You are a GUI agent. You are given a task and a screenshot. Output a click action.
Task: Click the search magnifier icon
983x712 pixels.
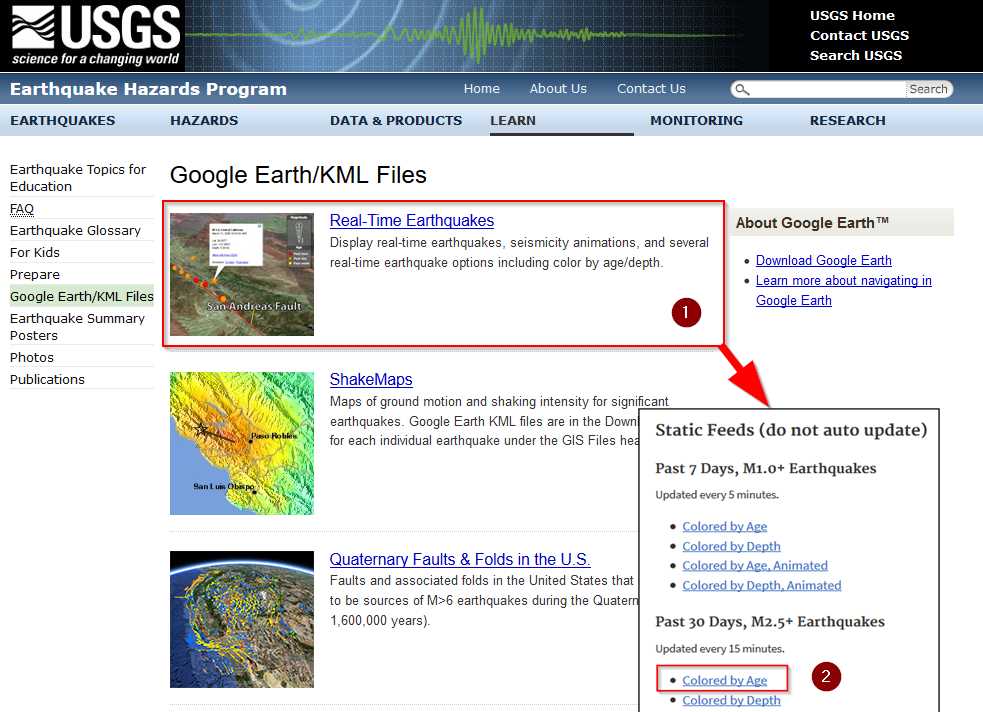coord(740,89)
